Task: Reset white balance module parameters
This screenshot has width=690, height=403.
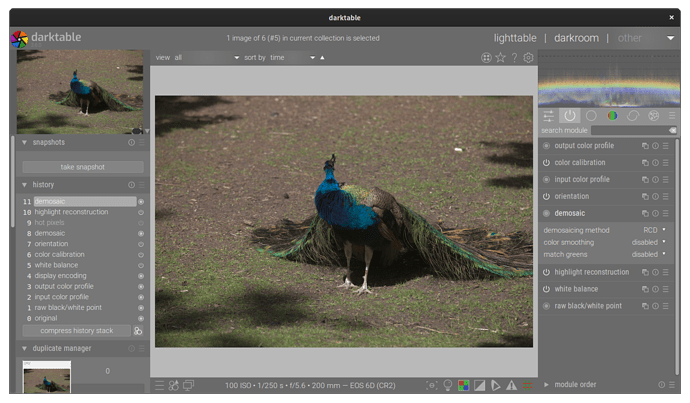Action: pos(655,289)
